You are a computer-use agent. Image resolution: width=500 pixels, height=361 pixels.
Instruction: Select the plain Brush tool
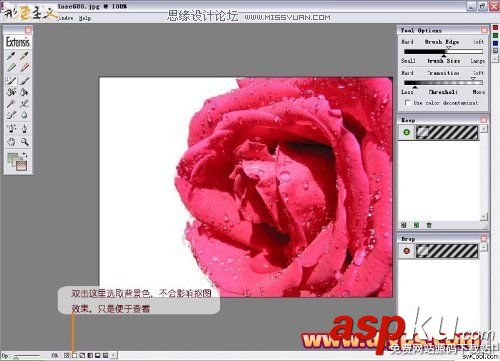coord(24,80)
